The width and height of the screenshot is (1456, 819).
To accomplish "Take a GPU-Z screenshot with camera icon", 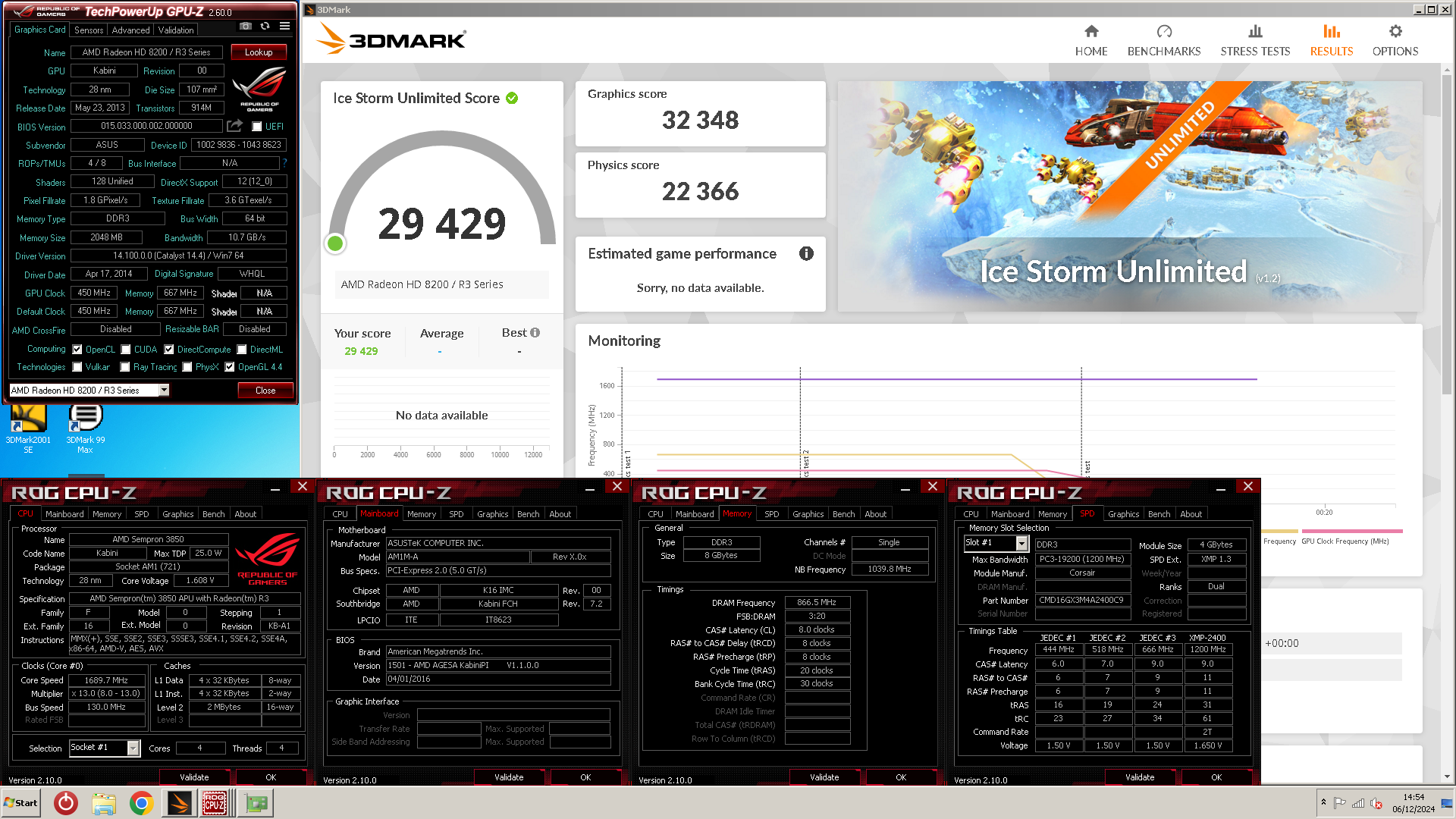I will (x=246, y=26).
